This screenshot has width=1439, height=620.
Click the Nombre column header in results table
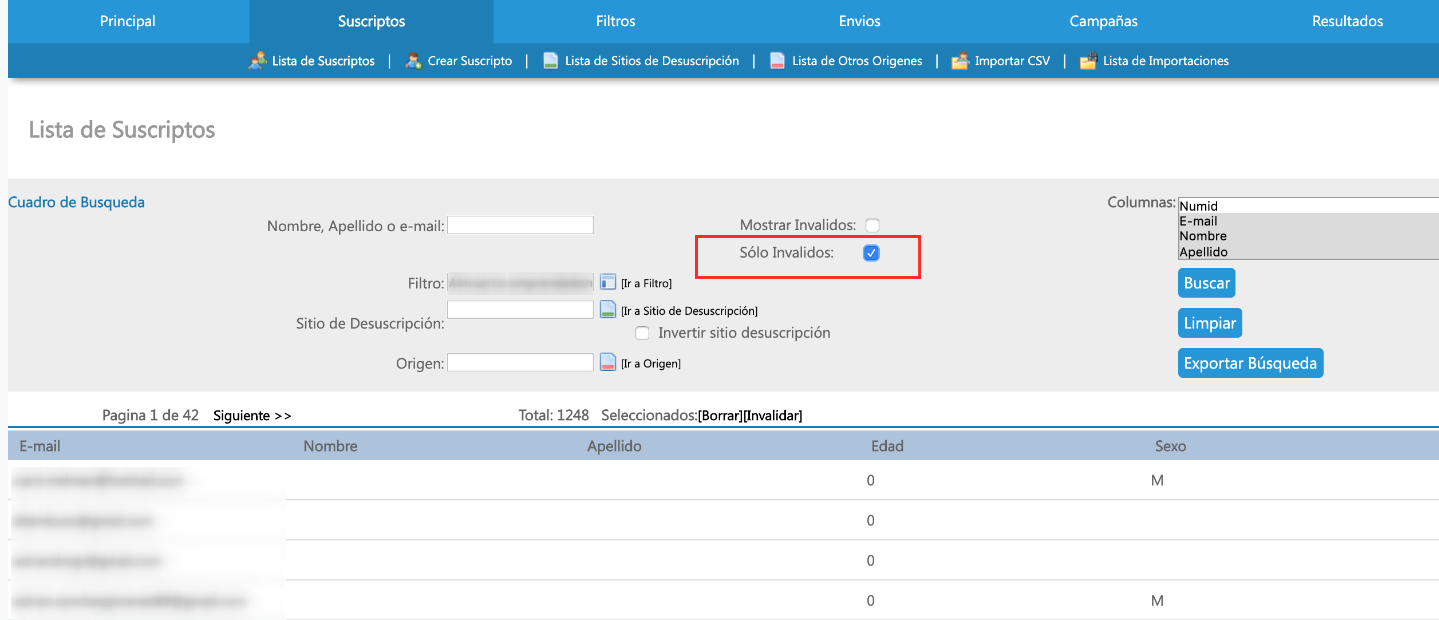330,446
